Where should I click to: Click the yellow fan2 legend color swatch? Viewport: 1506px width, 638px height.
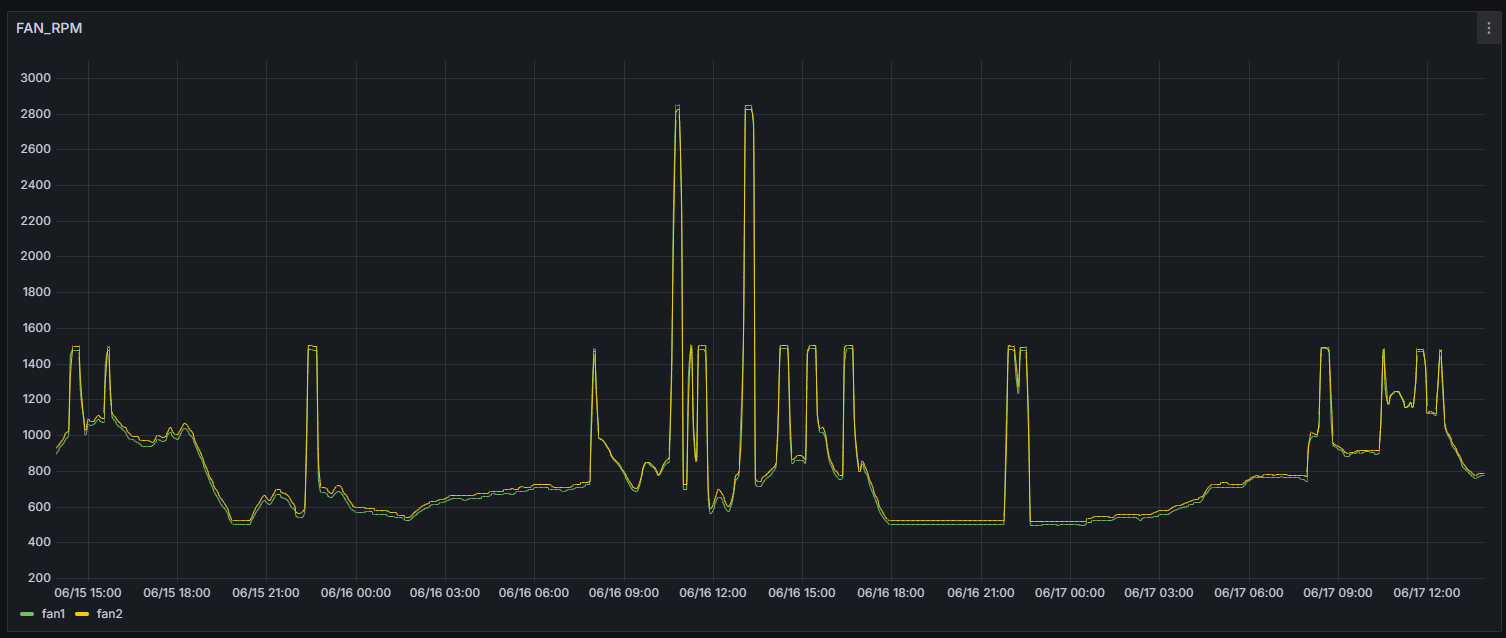(x=84, y=613)
